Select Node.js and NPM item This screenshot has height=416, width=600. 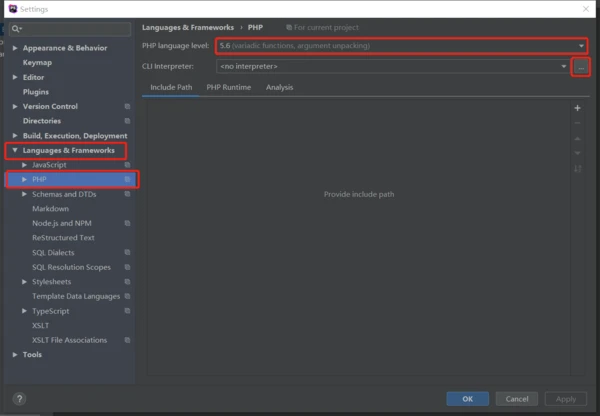62,223
